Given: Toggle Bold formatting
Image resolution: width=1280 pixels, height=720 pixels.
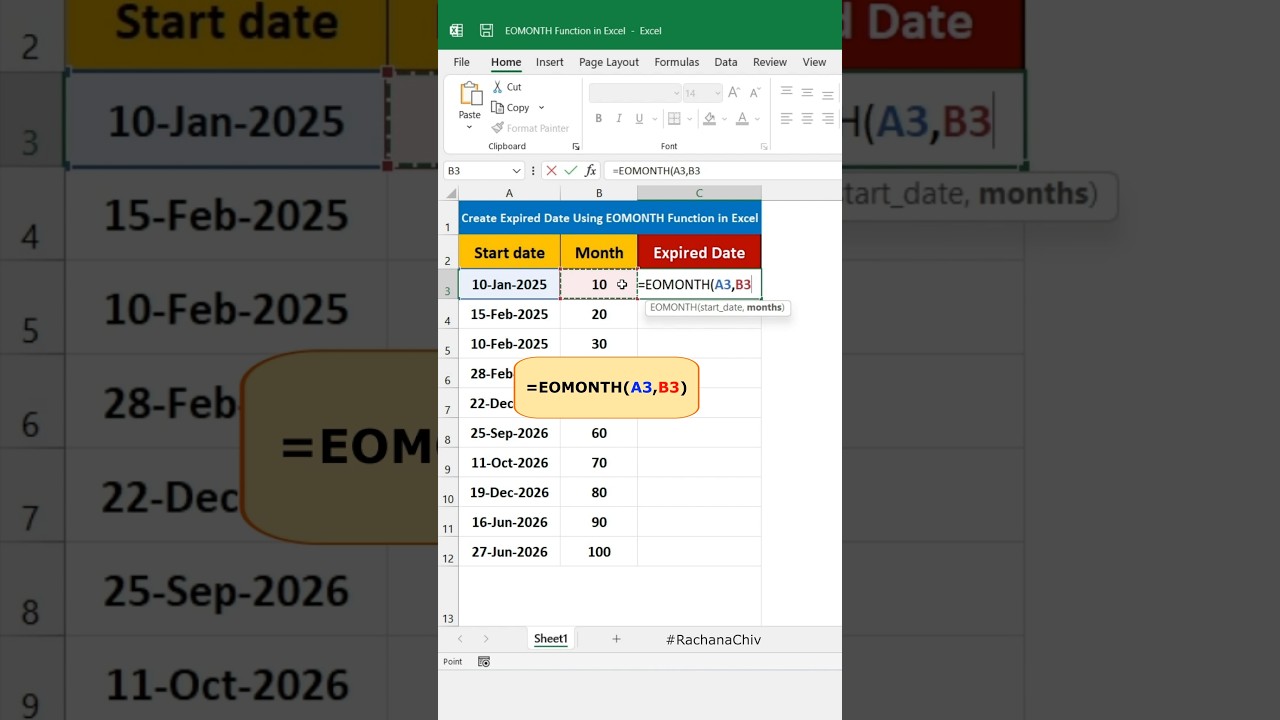Looking at the screenshot, I should click(599, 119).
